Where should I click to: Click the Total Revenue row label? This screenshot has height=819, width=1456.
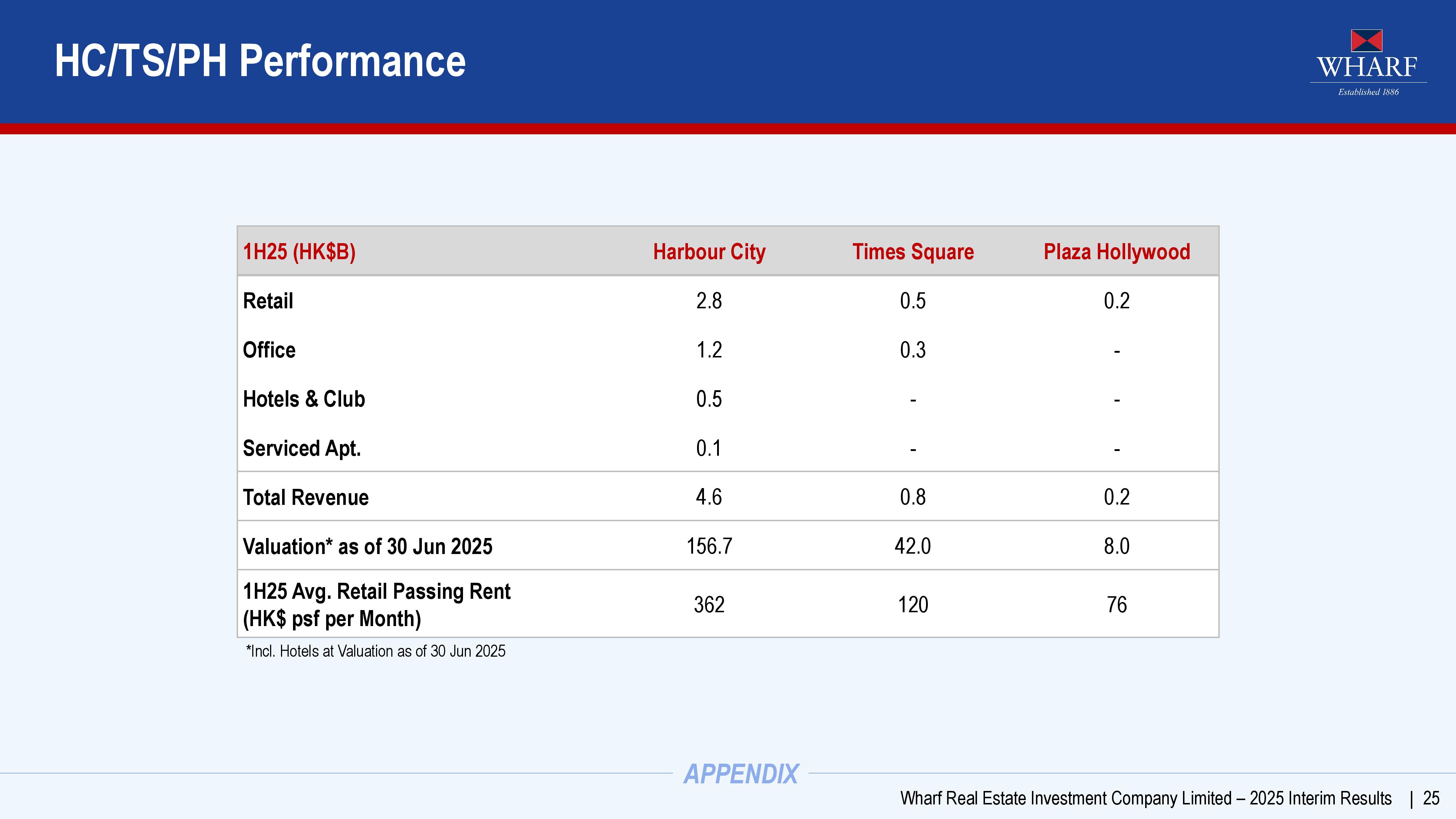click(x=305, y=497)
